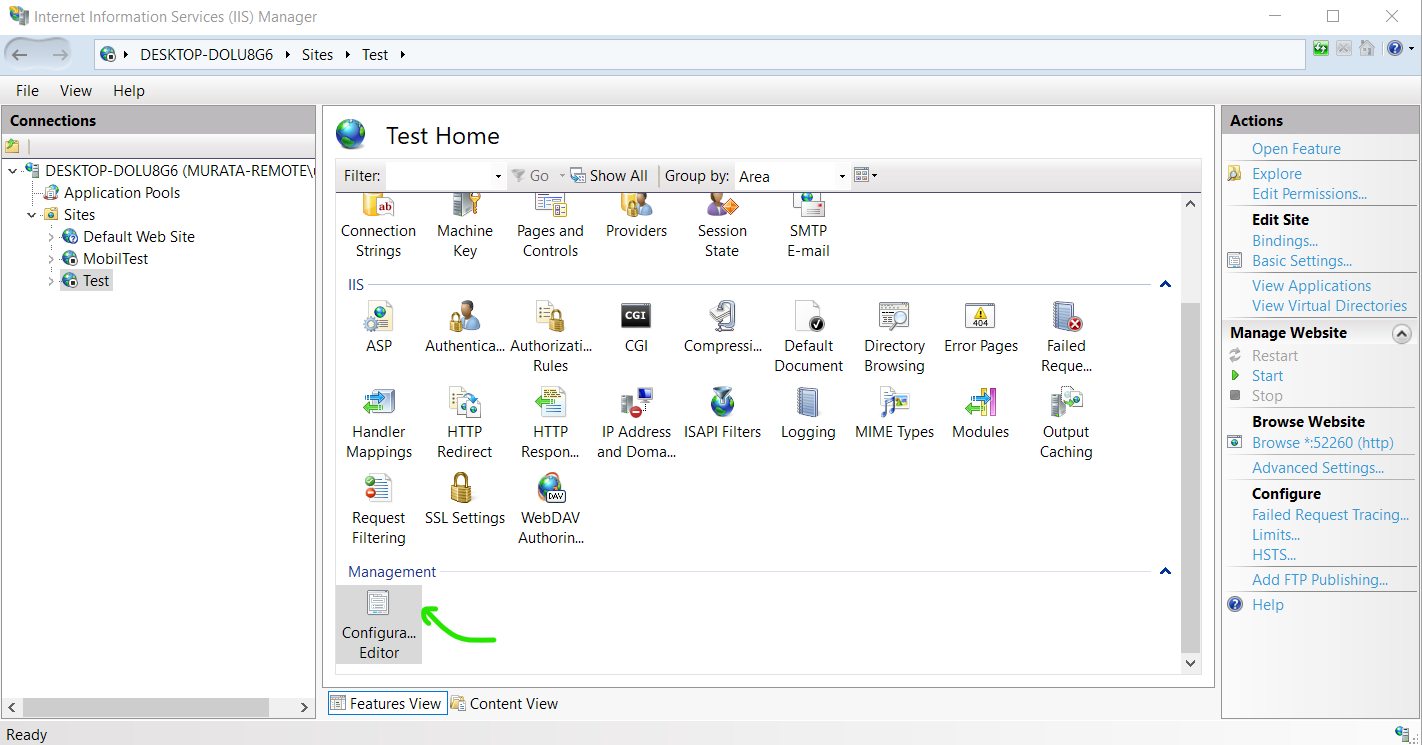Expand the Default Web Site node
The height and width of the screenshot is (745, 1422).
click(x=52, y=237)
